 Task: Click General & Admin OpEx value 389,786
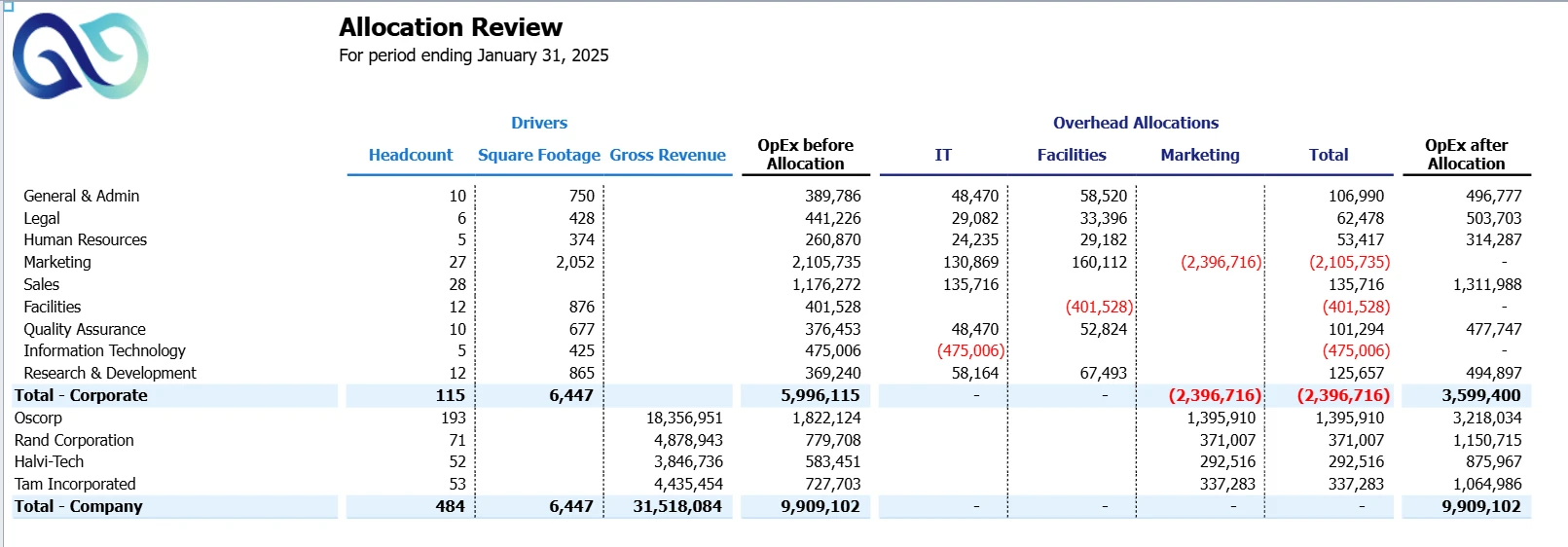tap(832, 196)
